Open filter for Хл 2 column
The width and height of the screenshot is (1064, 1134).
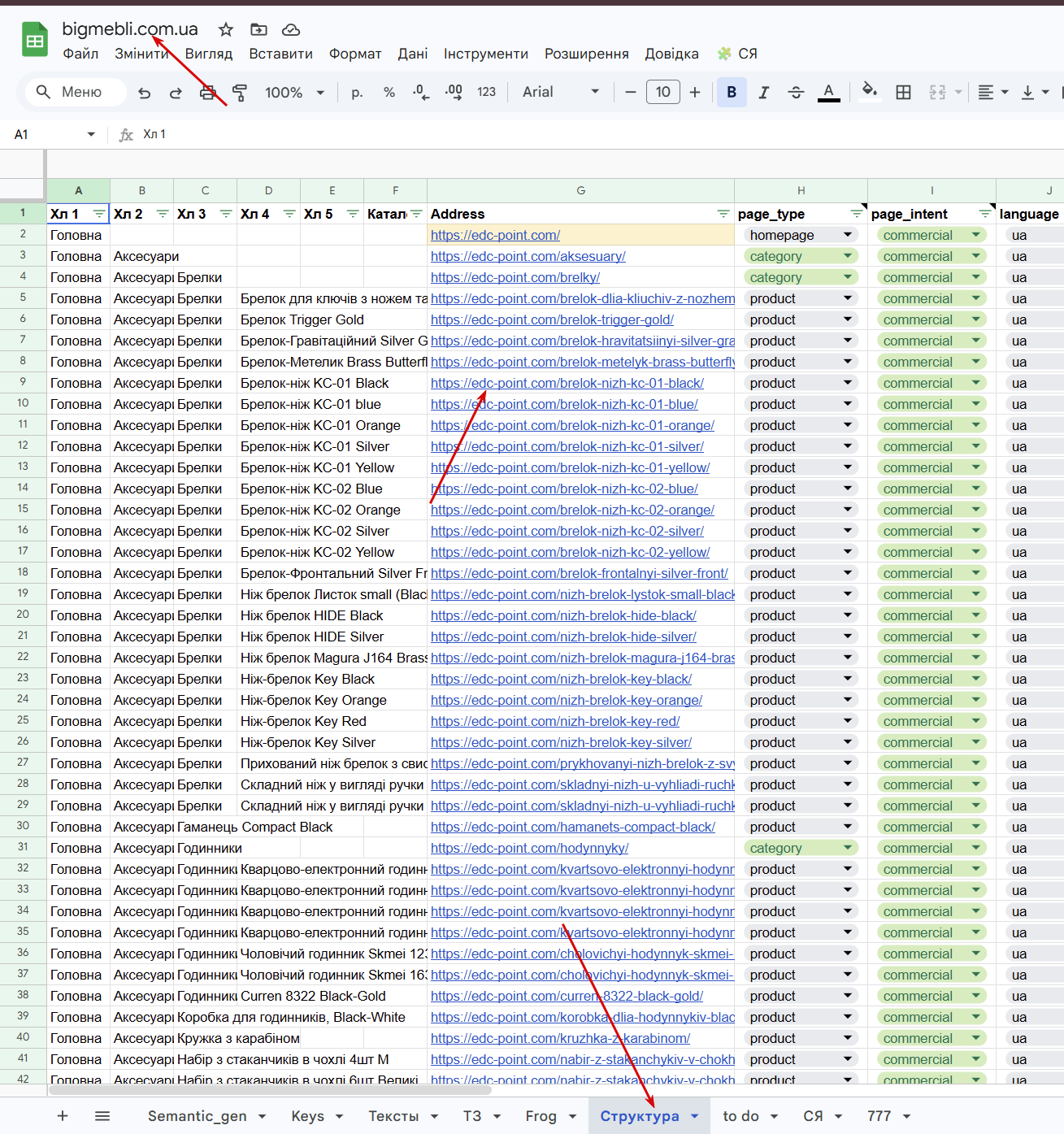163,214
